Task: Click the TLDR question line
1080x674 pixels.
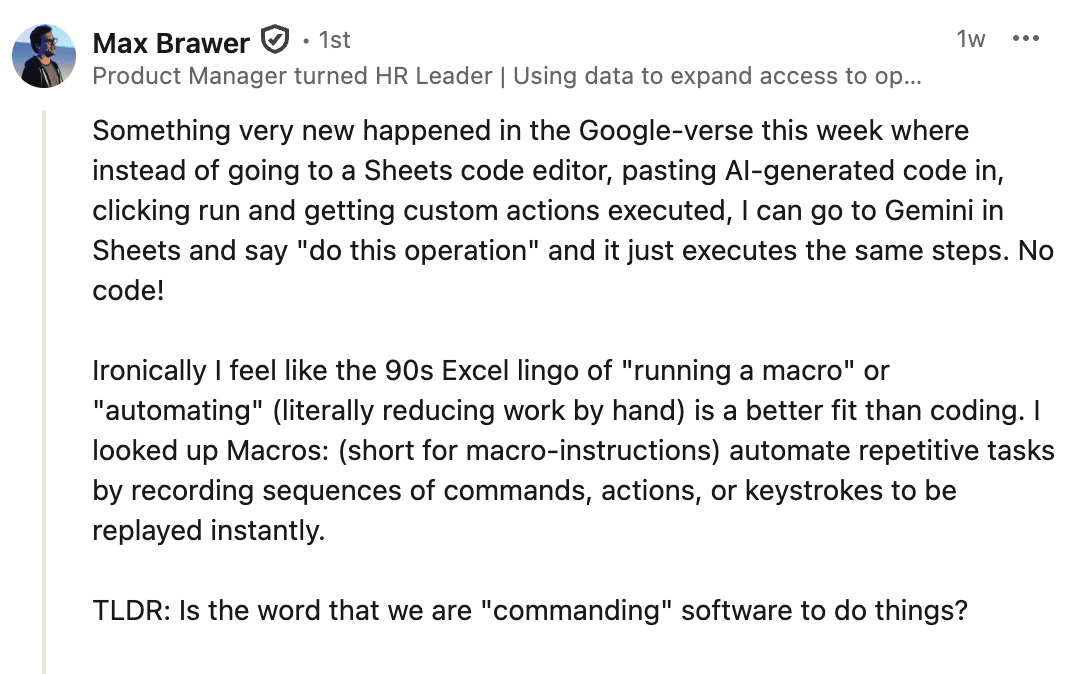Action: coord(530,610)
